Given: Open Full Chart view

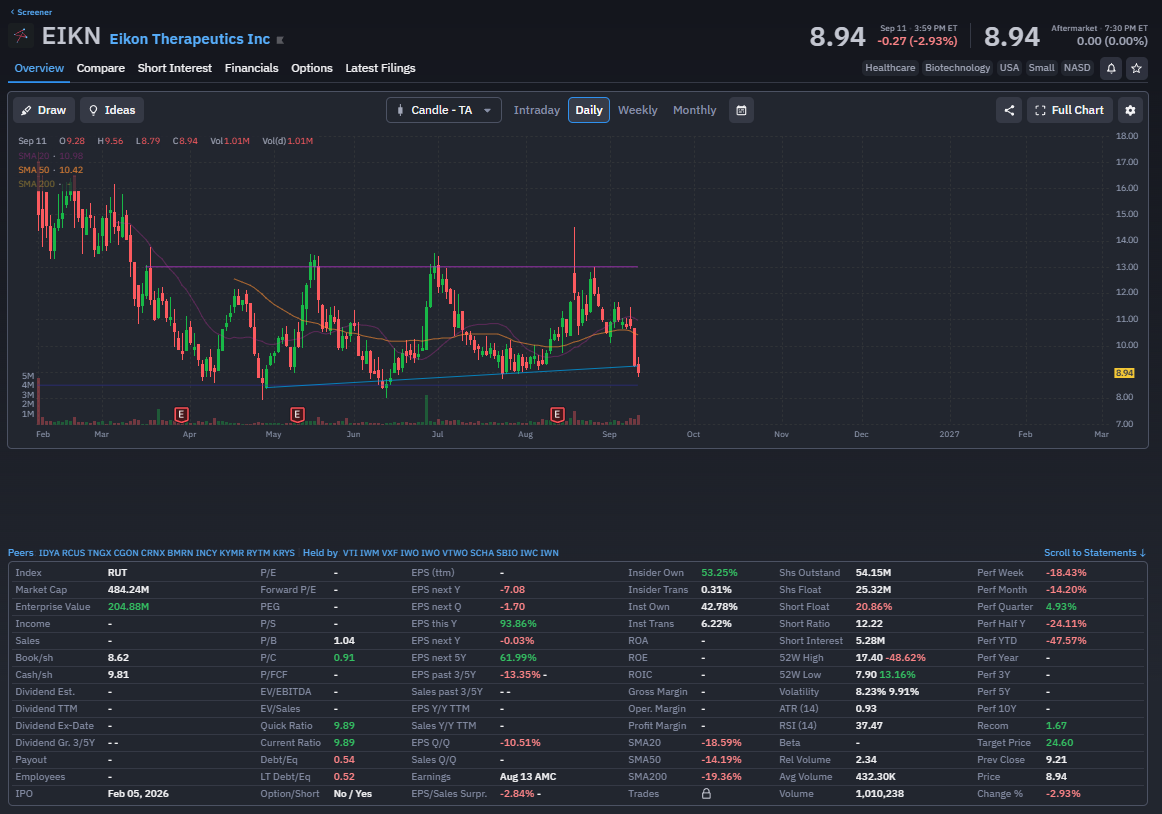Looking at the screenshot, I should (x=1069, y=110).
